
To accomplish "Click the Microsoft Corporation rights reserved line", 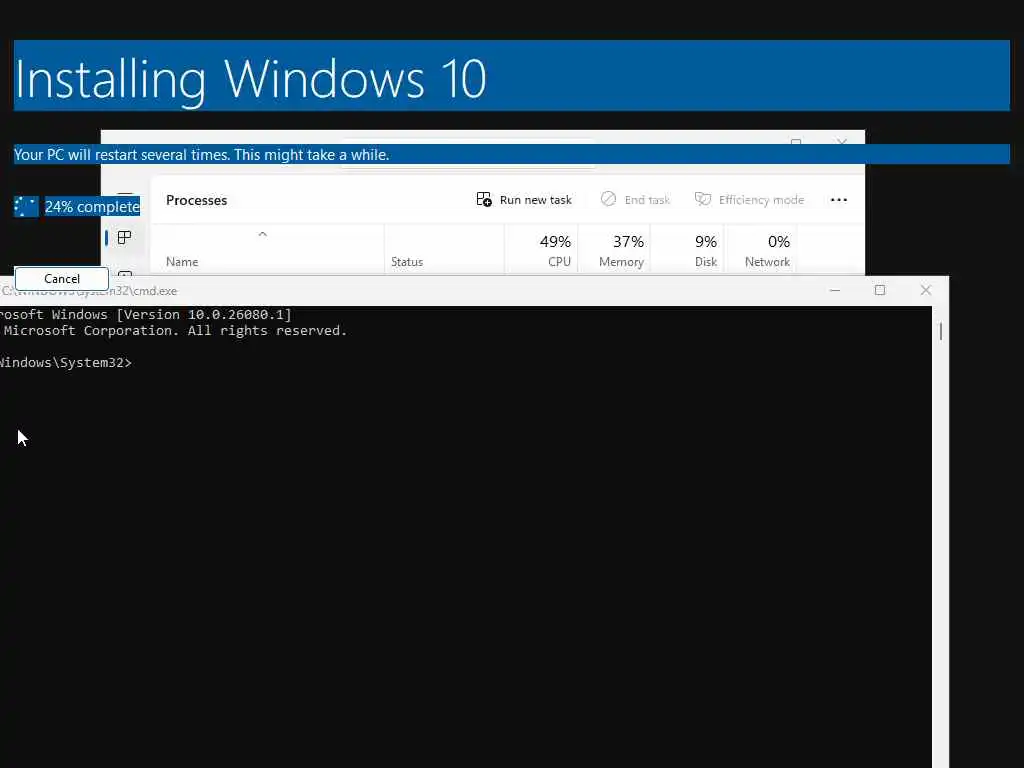I will coord(174,331).
